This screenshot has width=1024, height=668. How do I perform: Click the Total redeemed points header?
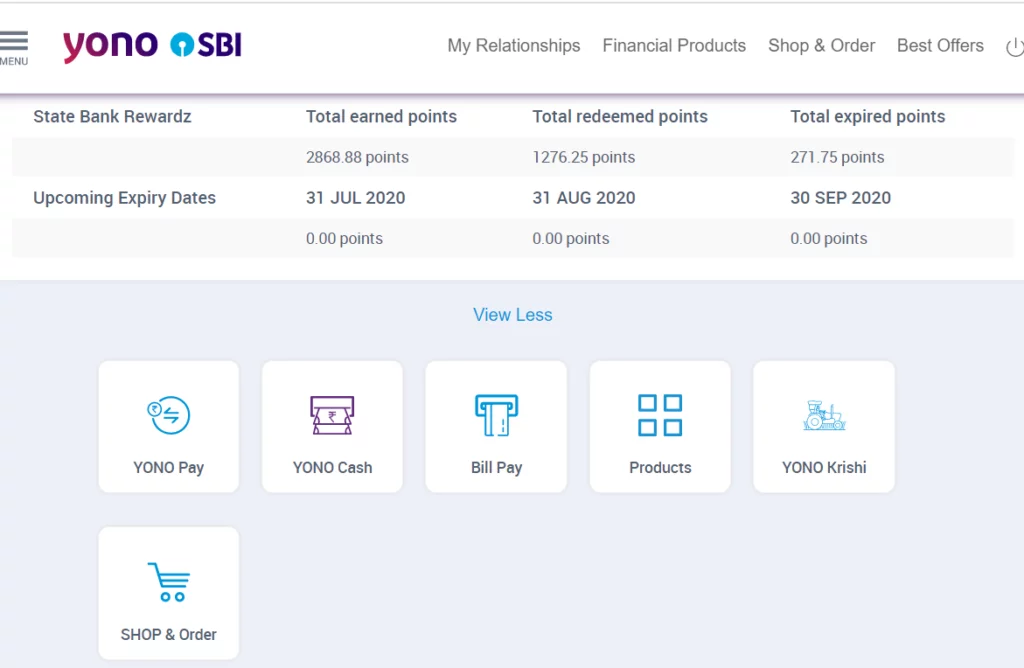click(620, 116)
